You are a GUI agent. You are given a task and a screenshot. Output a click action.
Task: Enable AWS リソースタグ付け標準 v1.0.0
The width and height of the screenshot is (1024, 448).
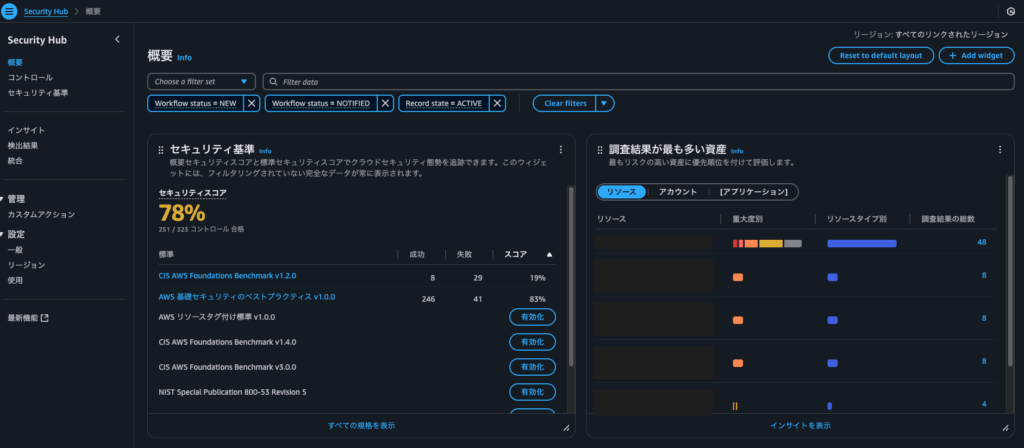coord(532,317)
